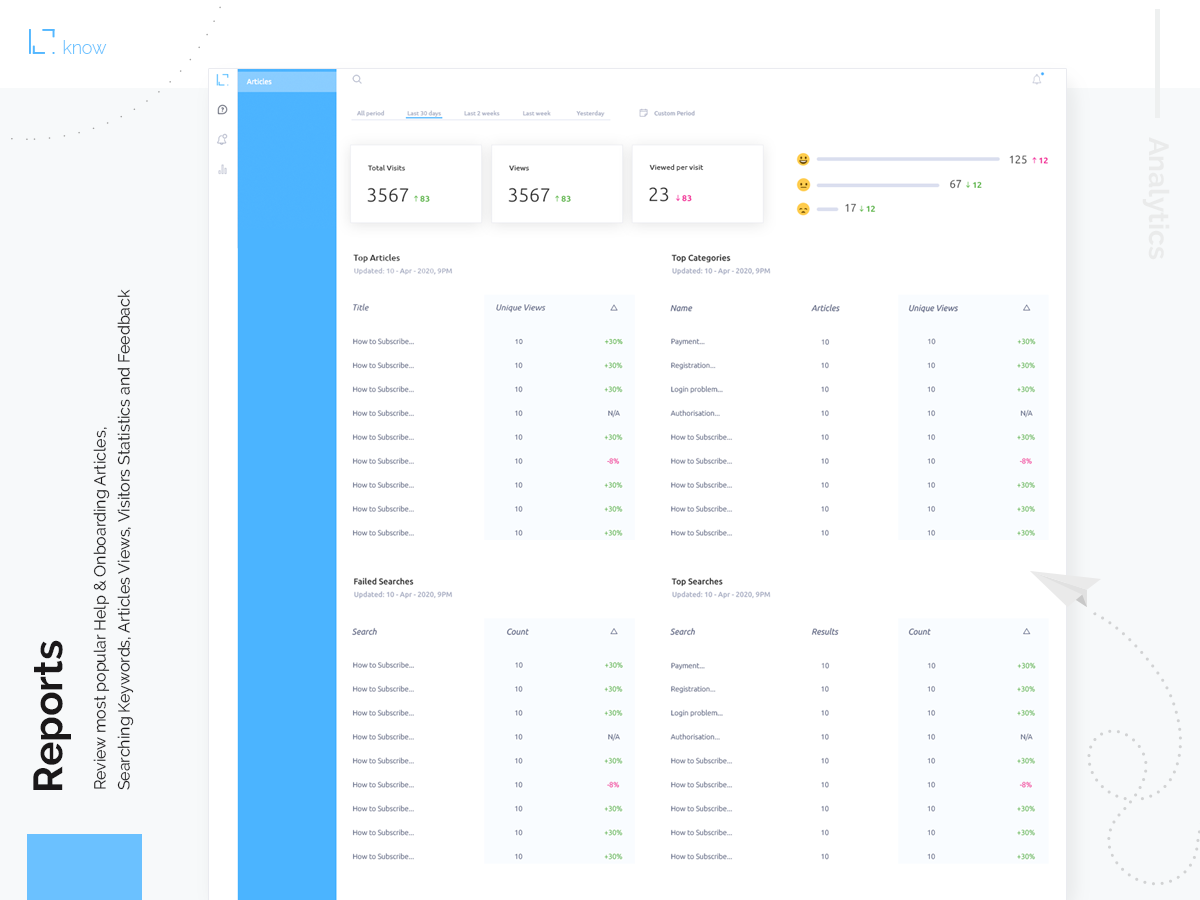Sort Top Categories by delta triangle
The image size is (1200, 900).
(1026, 308)
